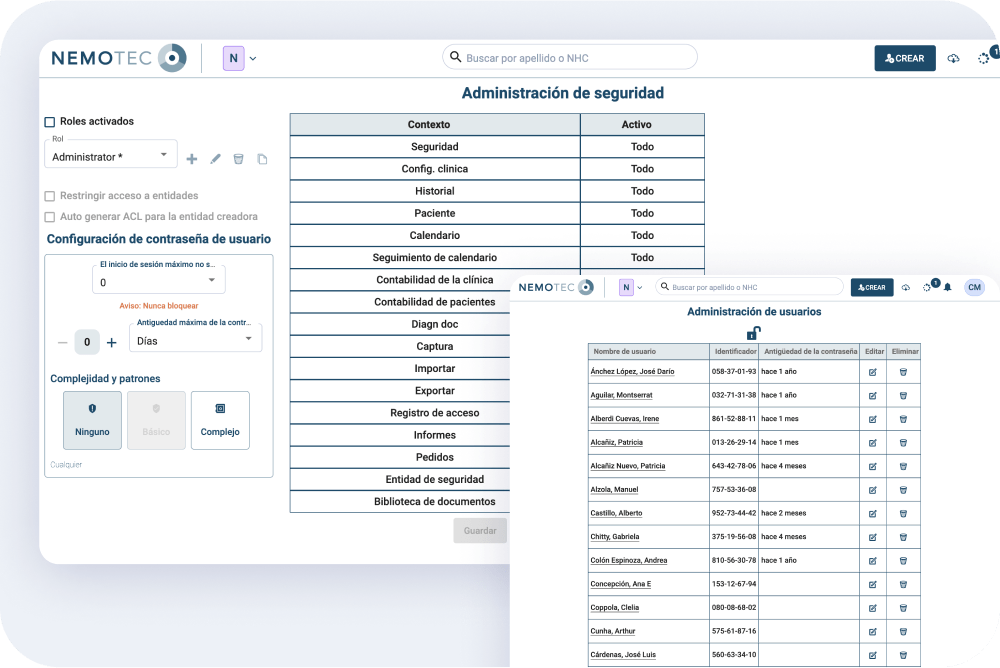Click identifier 757-53-36-08 cell
1000x668 pixels.
click(734, 490)
